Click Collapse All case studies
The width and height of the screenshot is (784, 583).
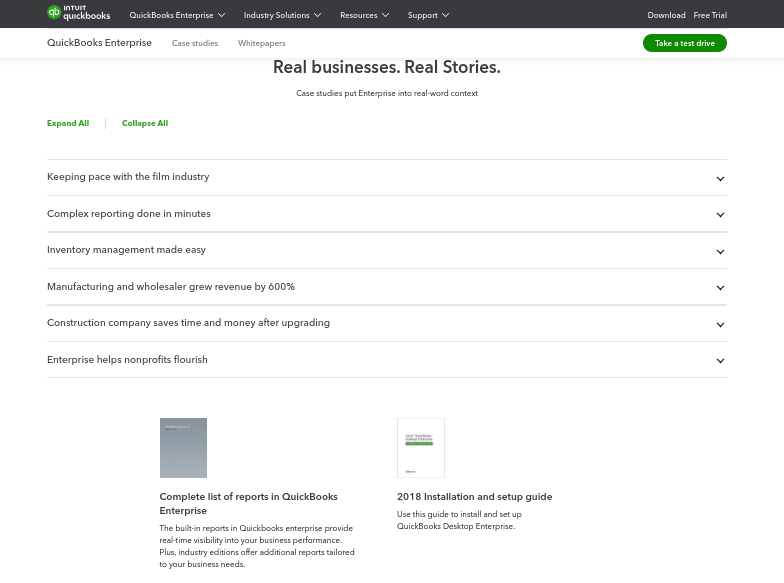click(x=145, y=124)
